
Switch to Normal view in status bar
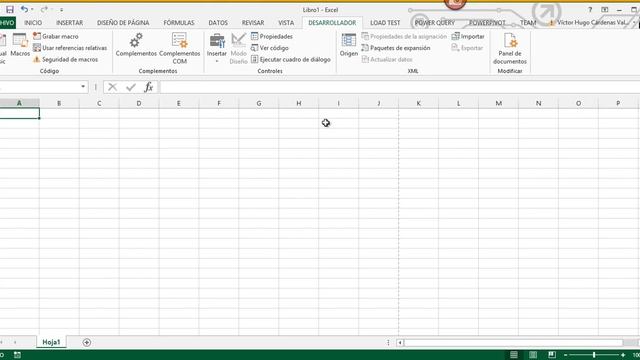click(x=514, y=355)
